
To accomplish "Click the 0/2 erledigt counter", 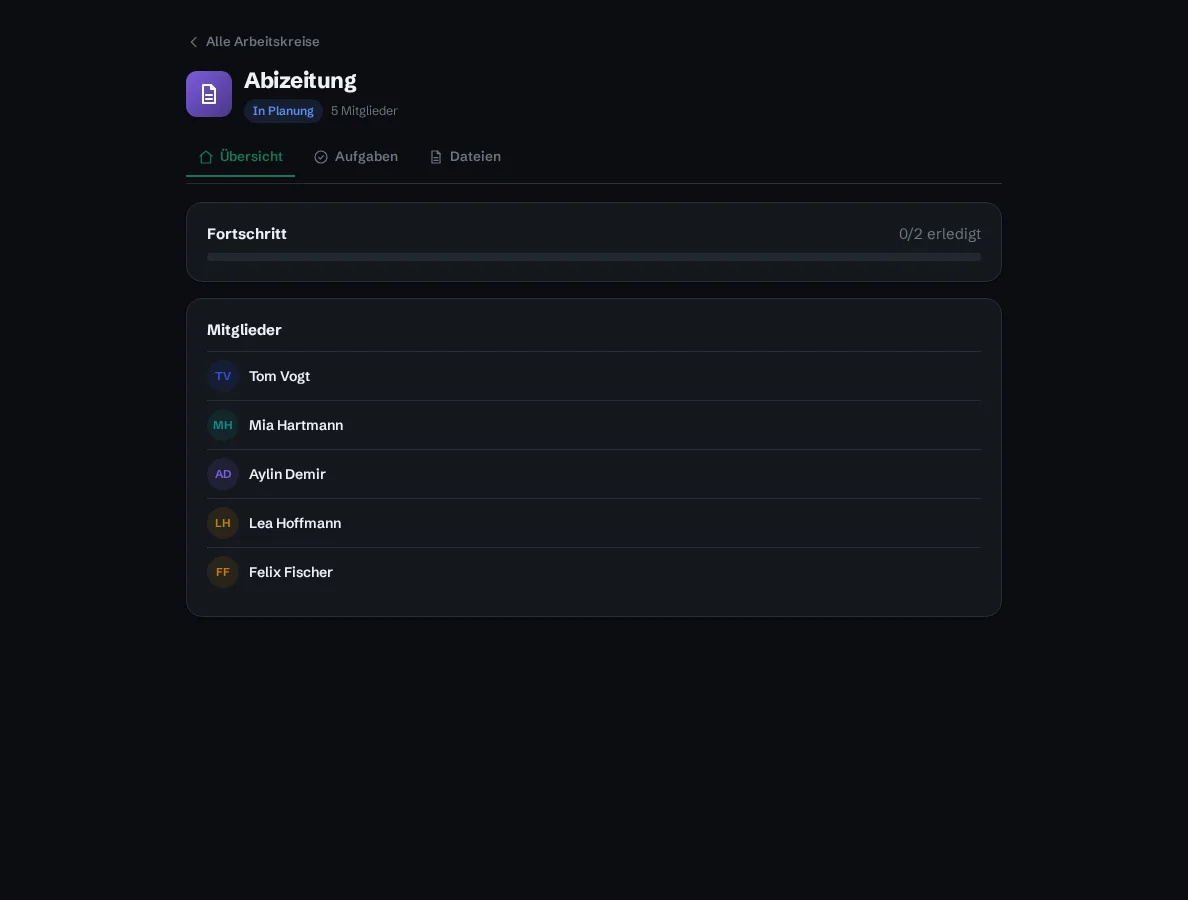I will click(x=939, y=234).
